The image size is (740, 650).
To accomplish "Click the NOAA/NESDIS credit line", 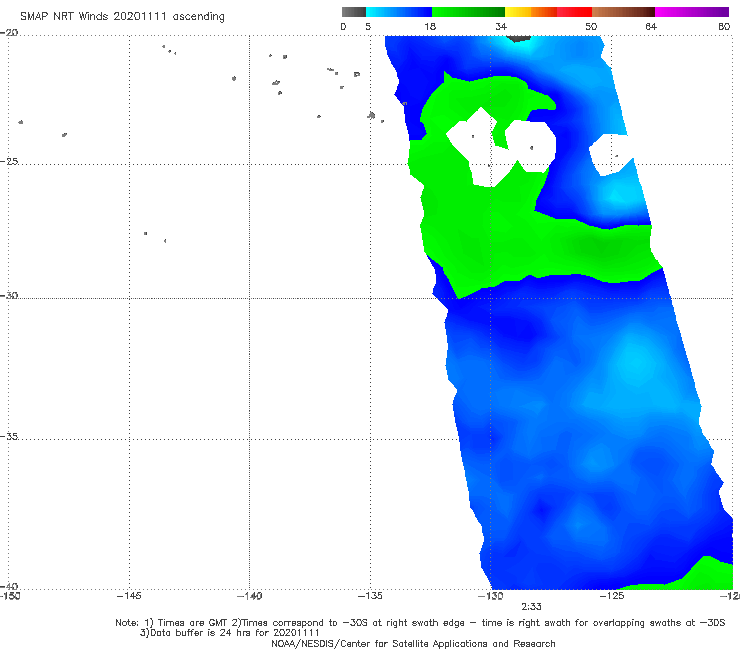I will [x=413, y=644].
